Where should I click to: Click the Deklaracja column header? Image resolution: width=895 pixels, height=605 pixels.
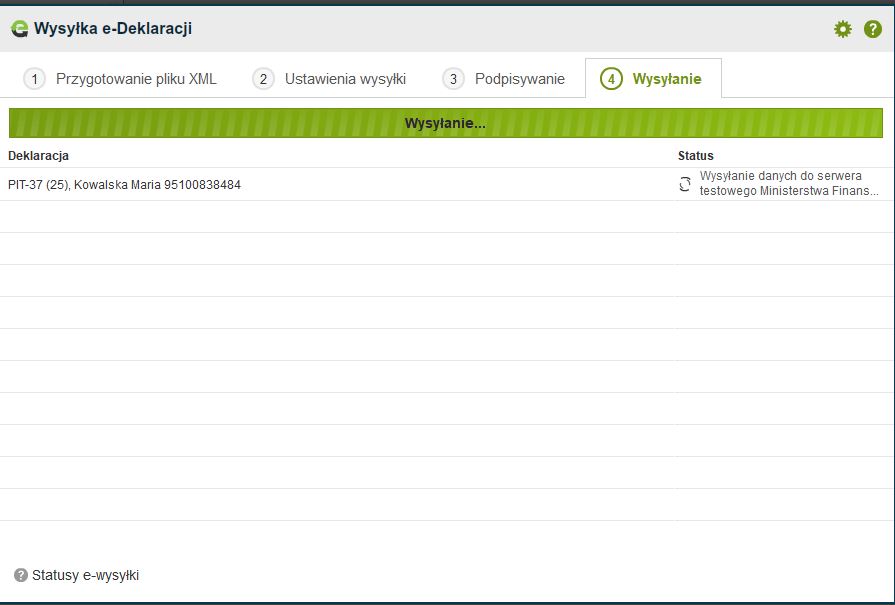click(38, 155)
